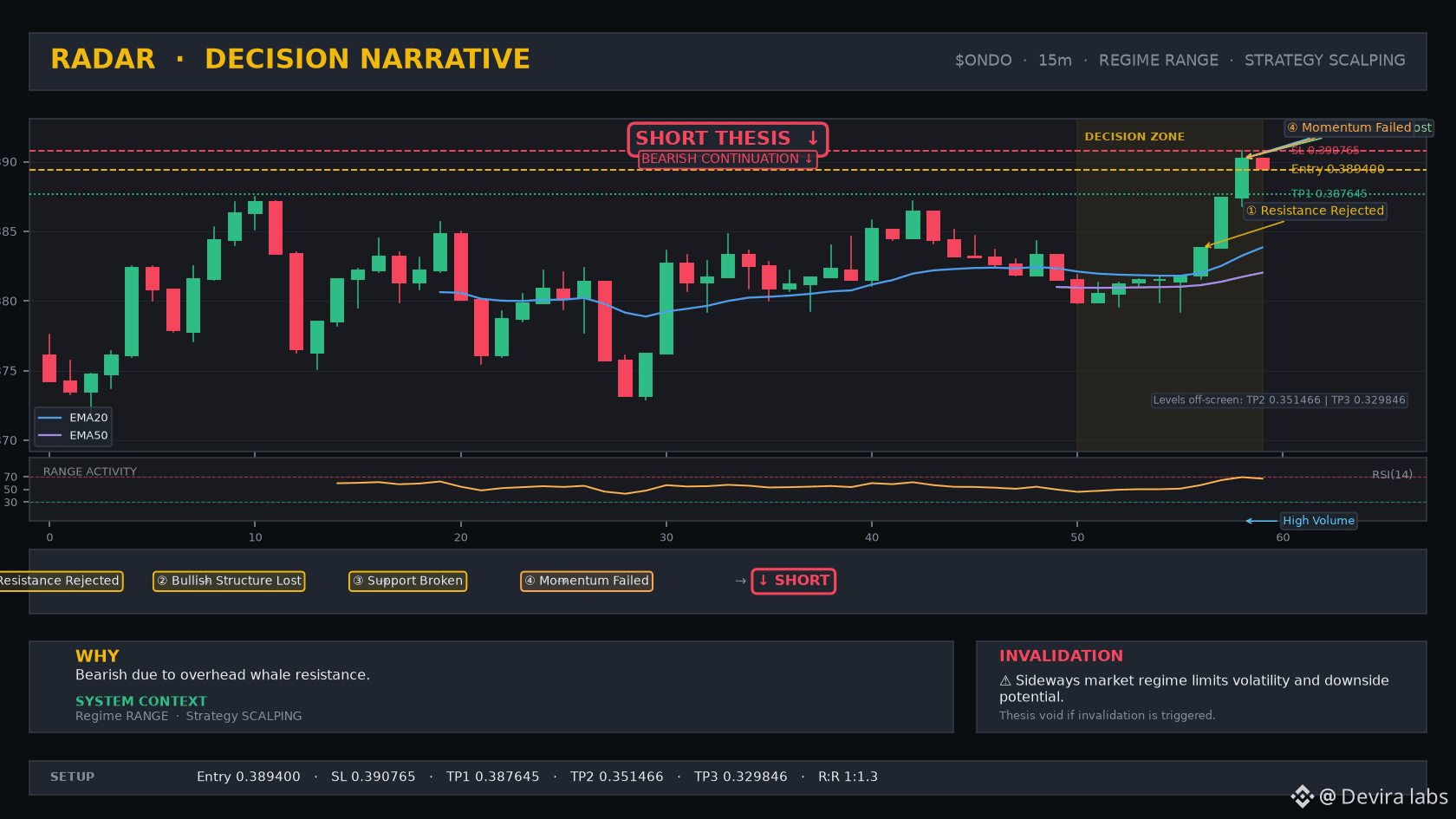Select the STRATEGY SCALPING header label

pyautogui.click(x=1324, y=61)
